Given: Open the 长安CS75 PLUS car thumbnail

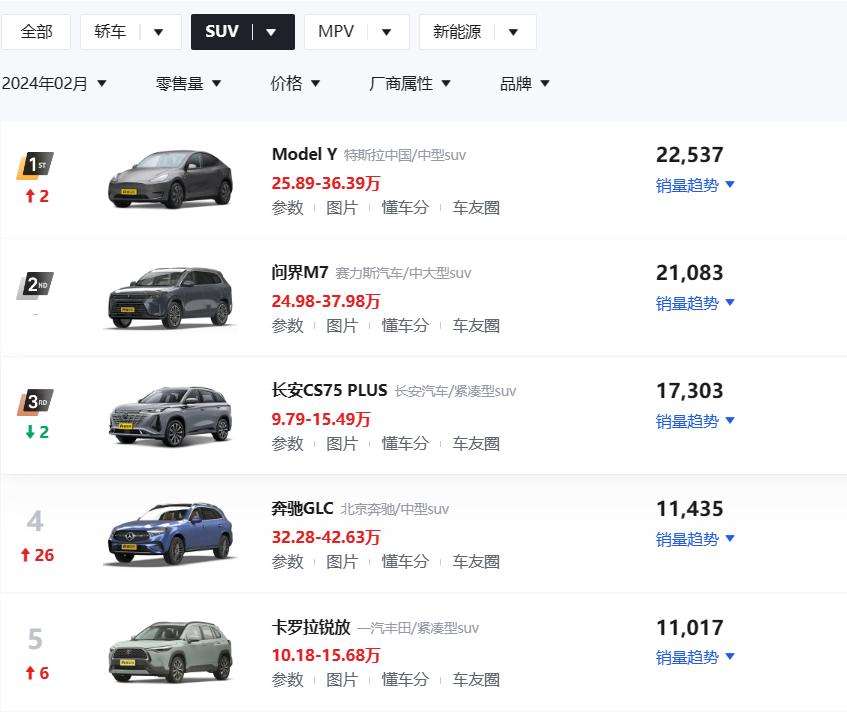Looking at the screenshot, I should (x=171, y=415).
